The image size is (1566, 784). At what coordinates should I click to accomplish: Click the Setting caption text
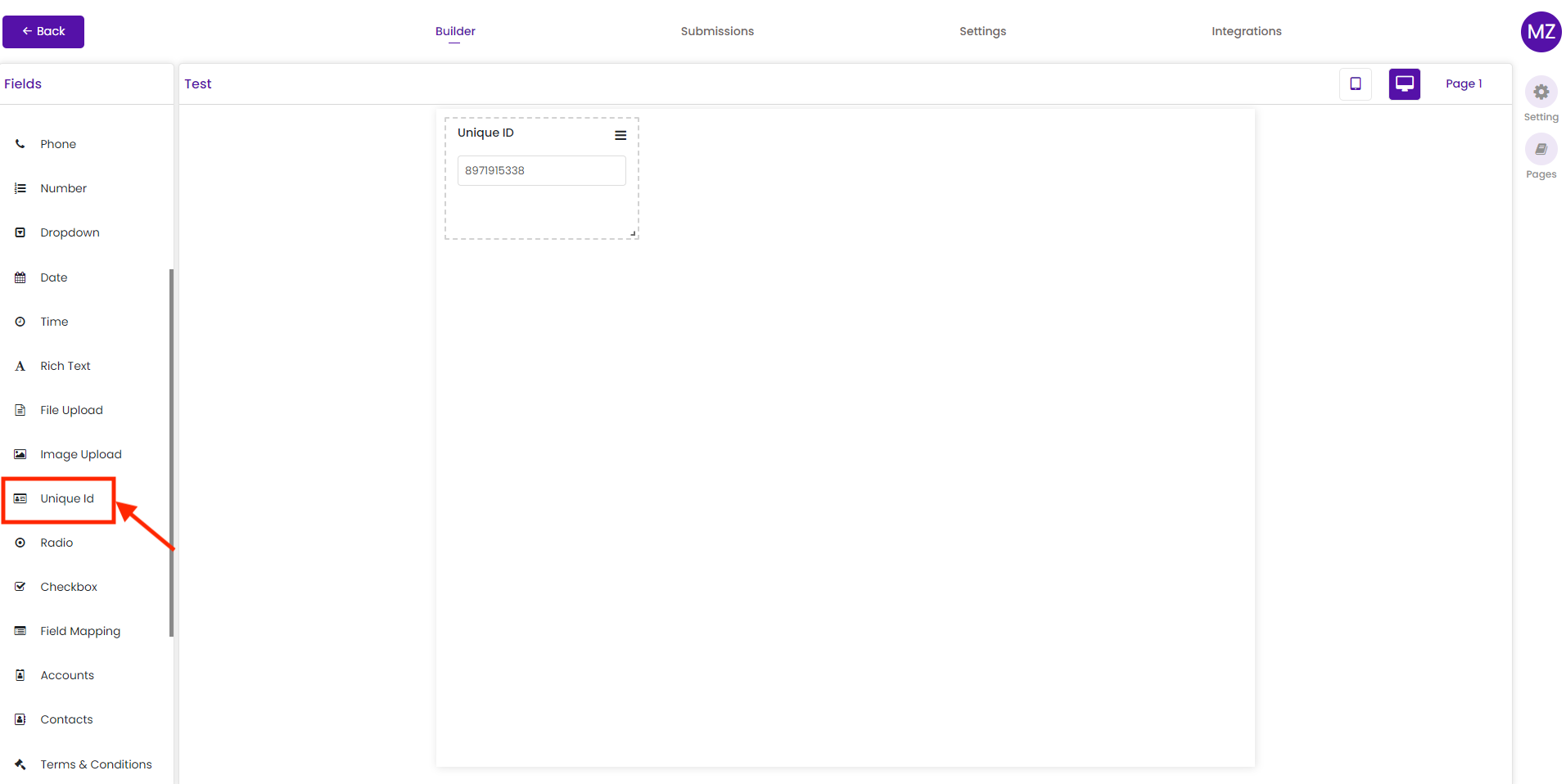(x=1541, y=117)
